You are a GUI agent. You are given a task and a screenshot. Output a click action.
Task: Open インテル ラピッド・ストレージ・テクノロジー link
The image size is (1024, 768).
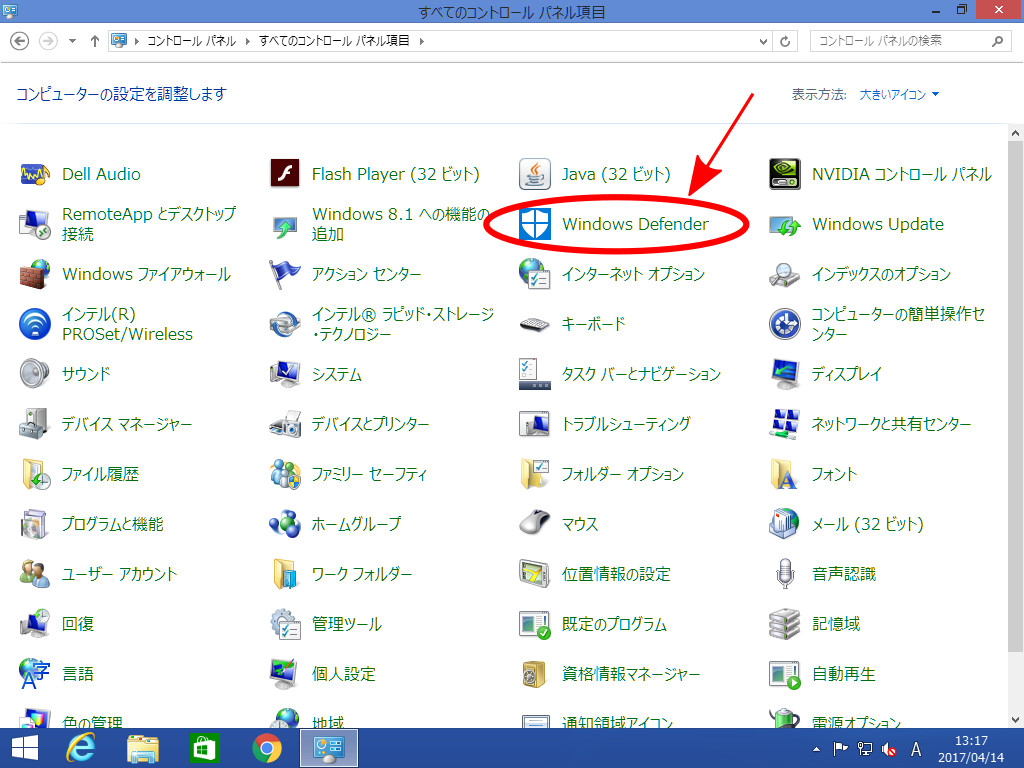(403, 324)
